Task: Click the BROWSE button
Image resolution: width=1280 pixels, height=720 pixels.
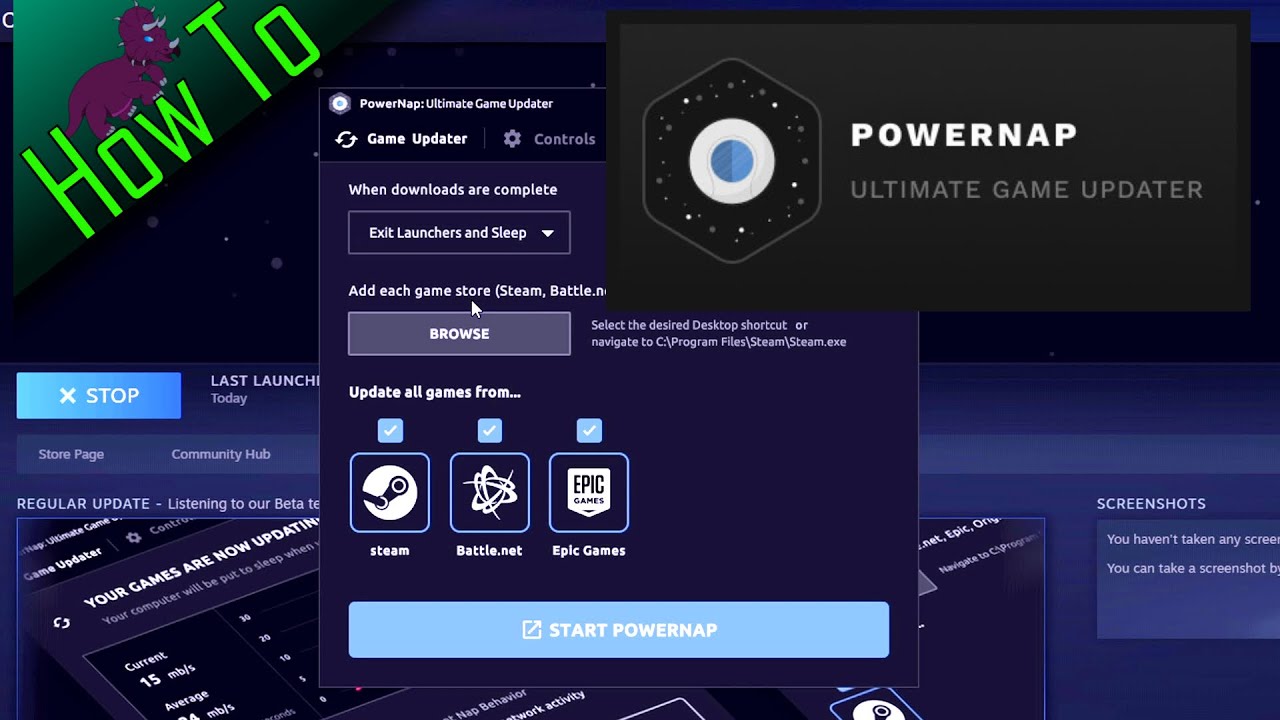Action: 459,334
